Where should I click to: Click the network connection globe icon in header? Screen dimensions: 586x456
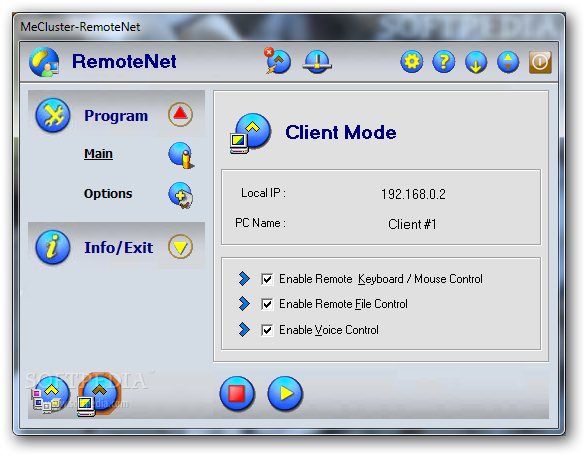click(317, 62)
